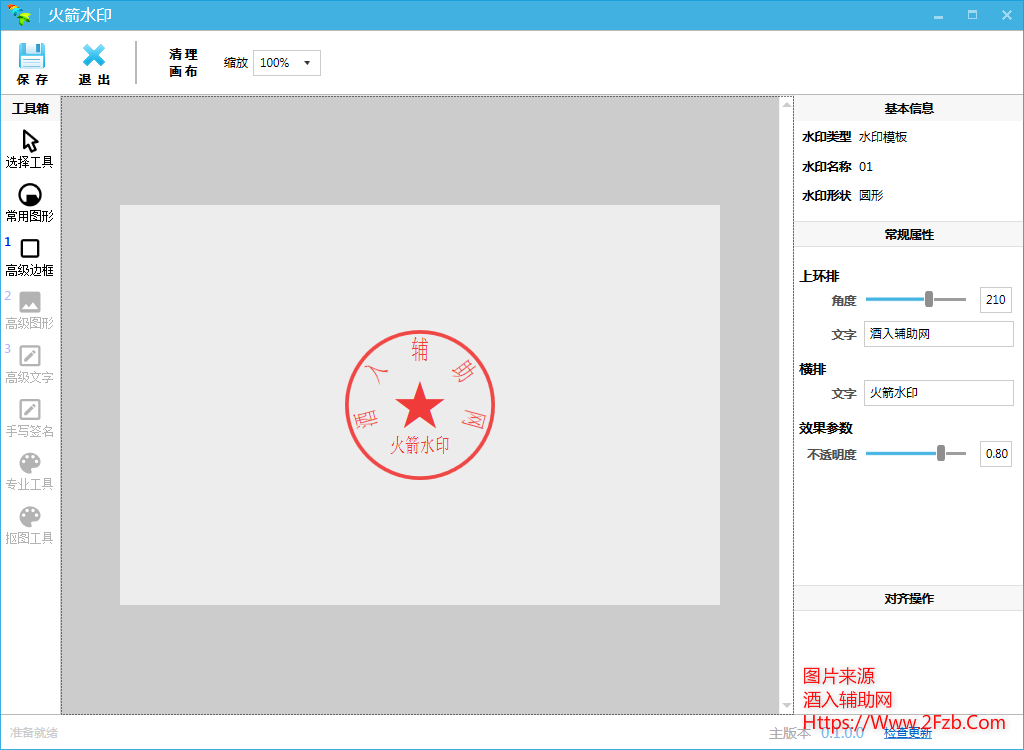Click the angle value field showing 210
The height and width of the screenshot is (750, 1024).
995,300
